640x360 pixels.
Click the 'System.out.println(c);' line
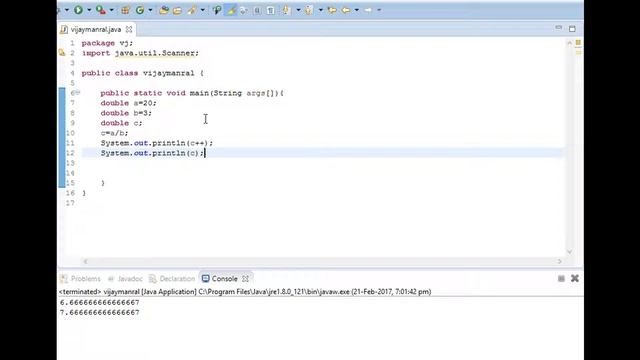coord(152,153)
